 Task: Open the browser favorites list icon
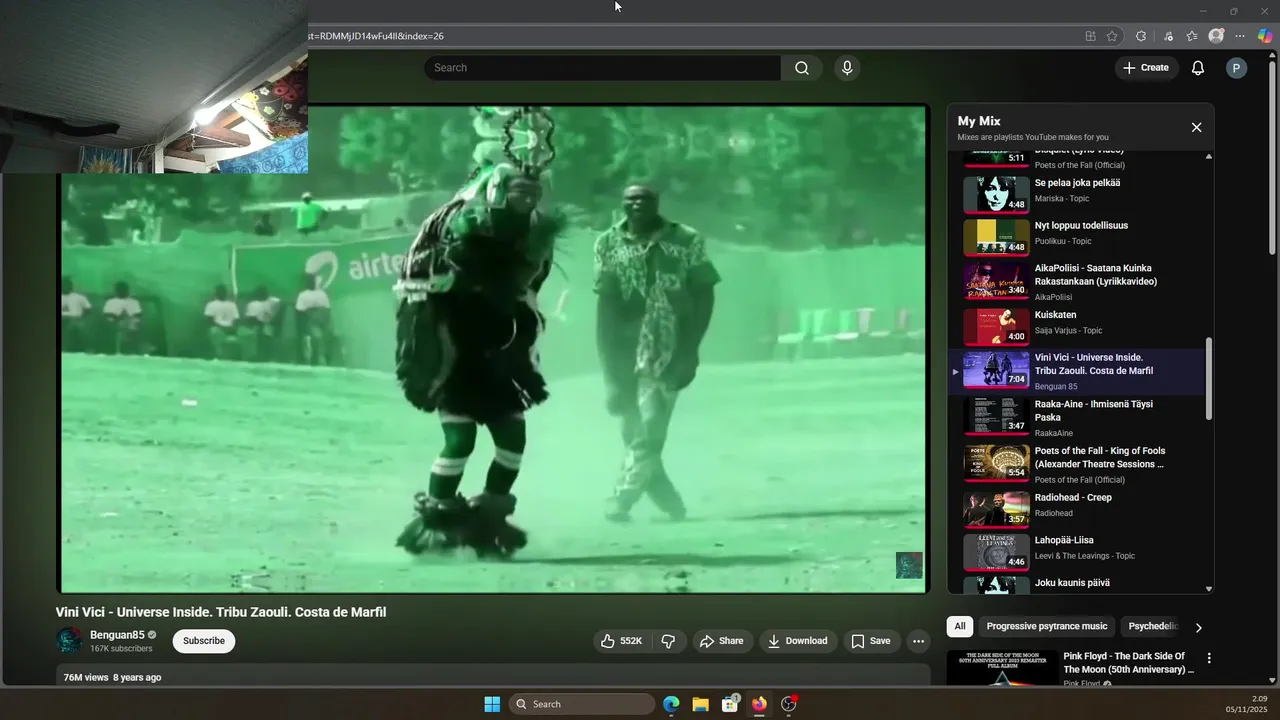1192,36
